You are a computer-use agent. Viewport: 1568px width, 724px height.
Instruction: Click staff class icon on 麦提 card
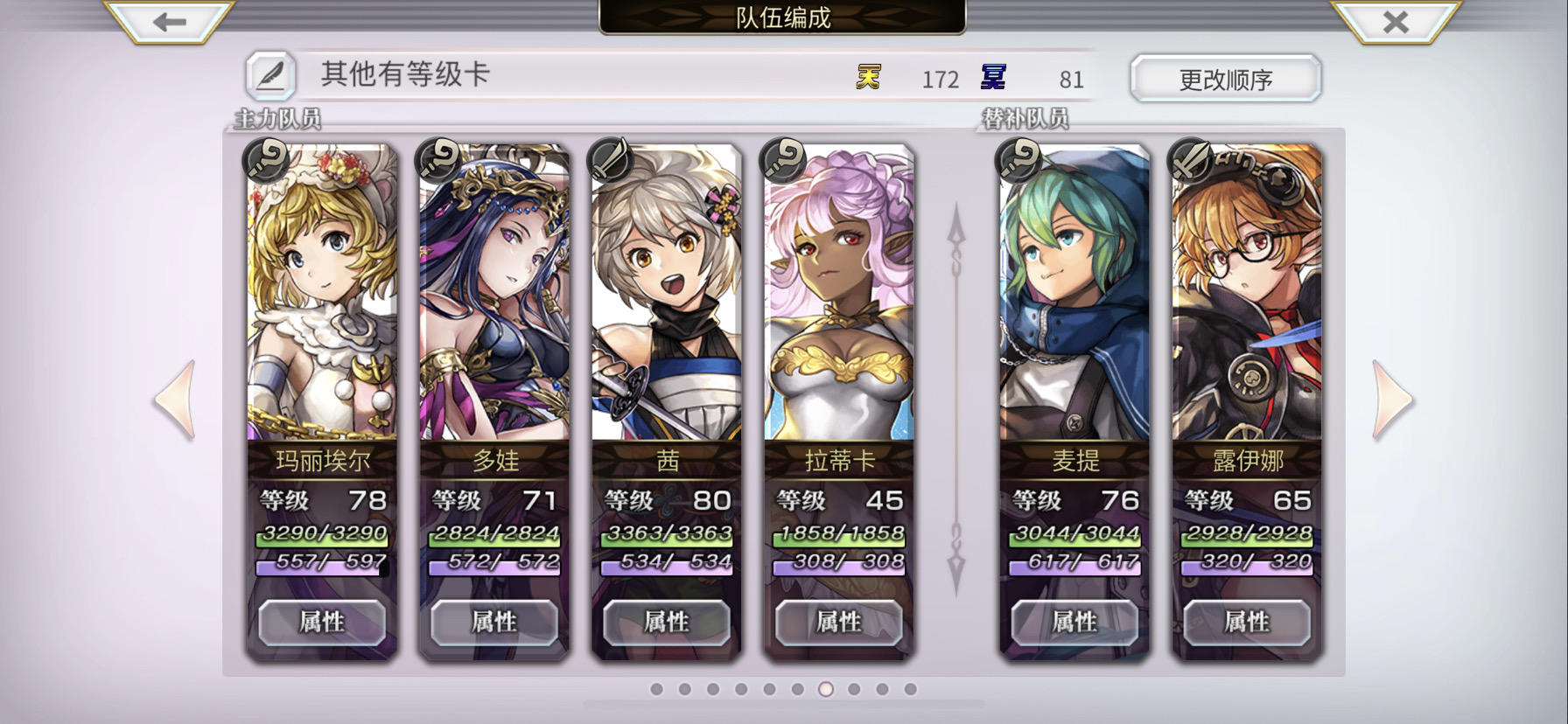click(x=1018, y=160)
